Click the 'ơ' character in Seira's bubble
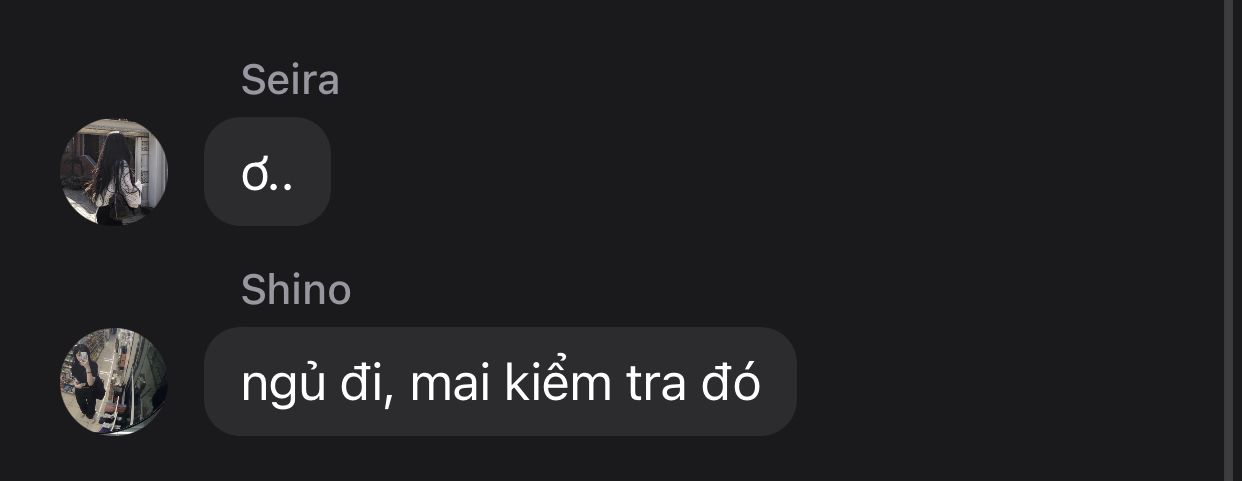The image size is (1242, 481). [253, 175]
